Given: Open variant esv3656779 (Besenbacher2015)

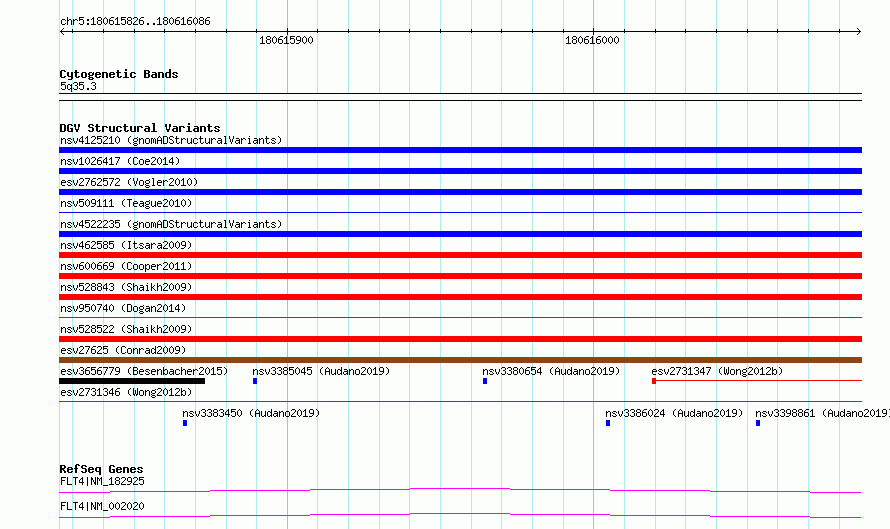Looking at the screenshot, I should (144, 371).
